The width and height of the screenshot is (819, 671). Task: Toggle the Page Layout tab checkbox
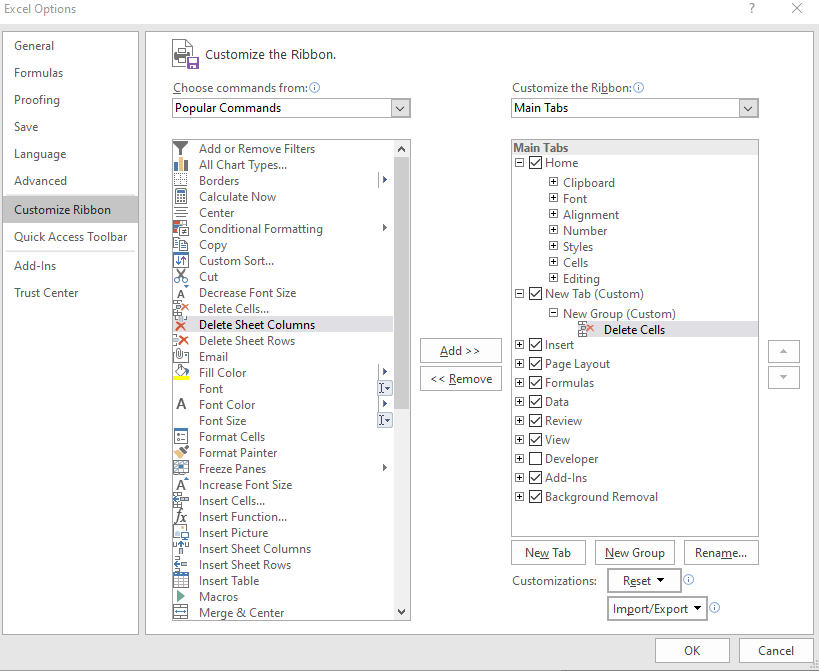[535, 363]
